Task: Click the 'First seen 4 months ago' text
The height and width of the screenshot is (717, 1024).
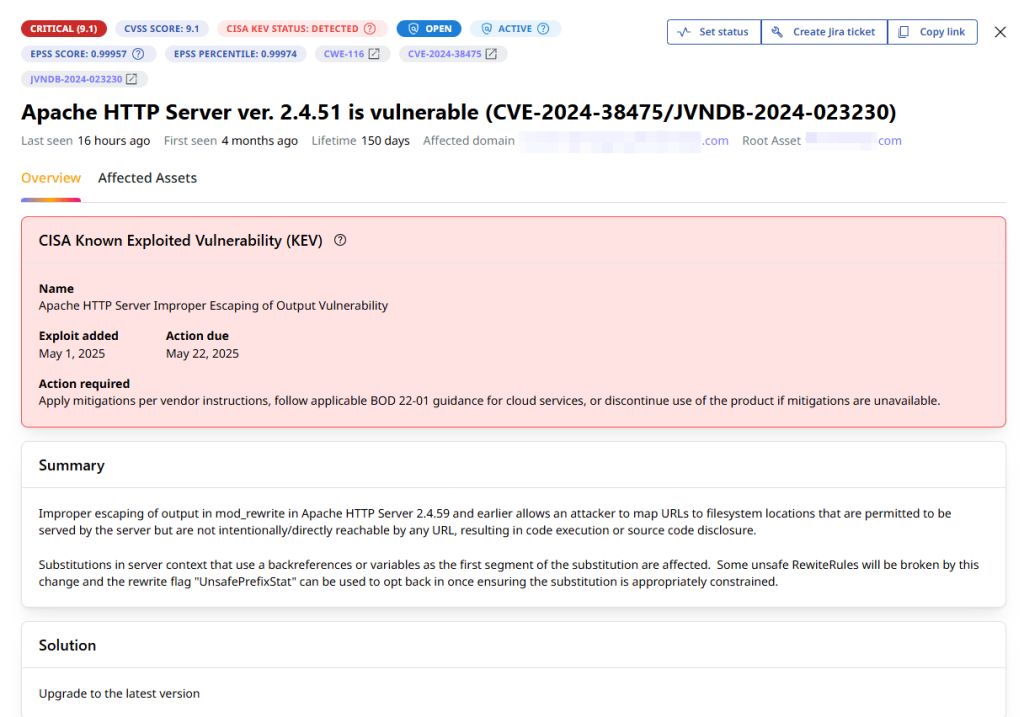Action: click(x=231, y=140)
